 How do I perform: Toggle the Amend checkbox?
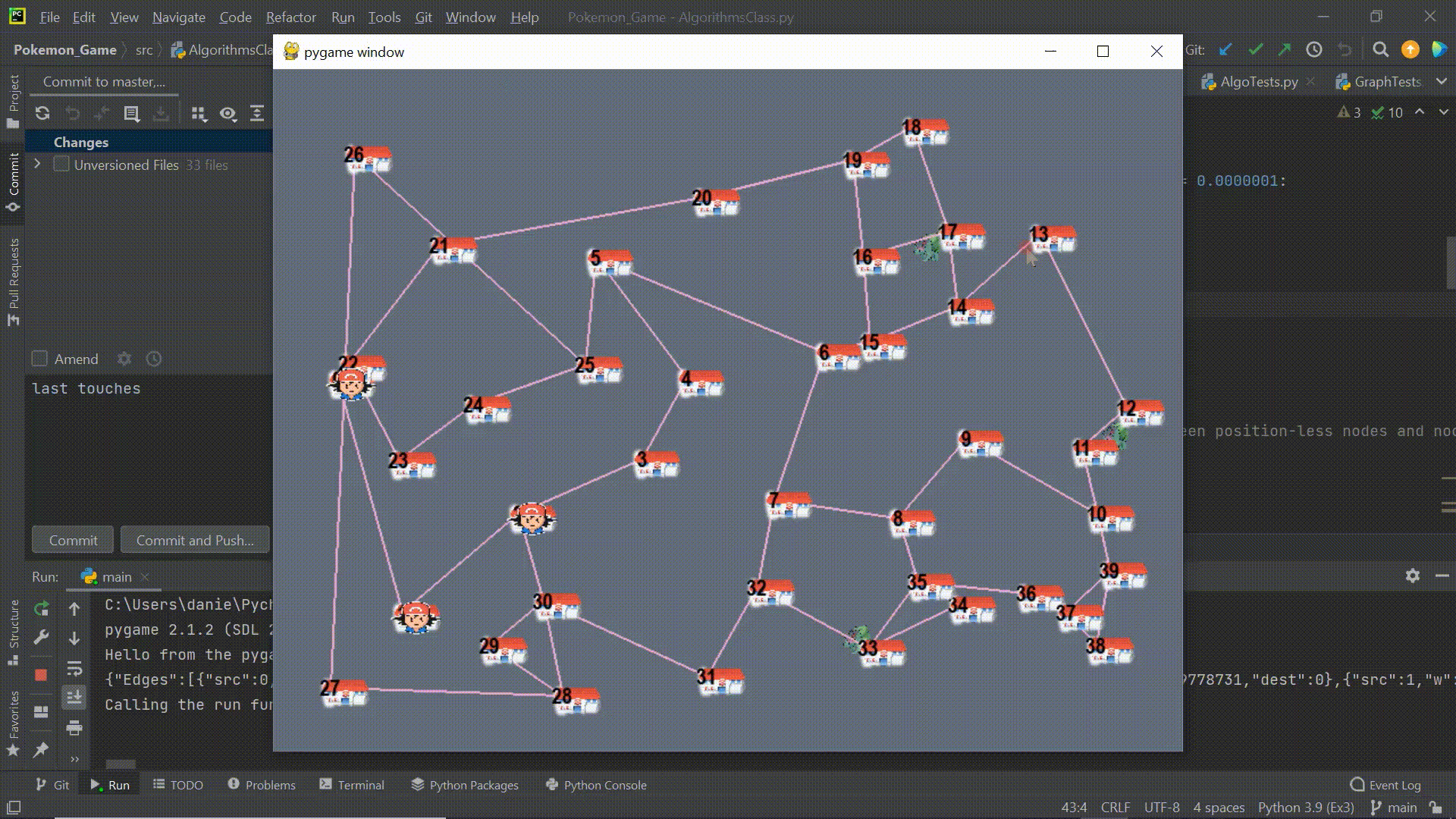coord(40,359)
